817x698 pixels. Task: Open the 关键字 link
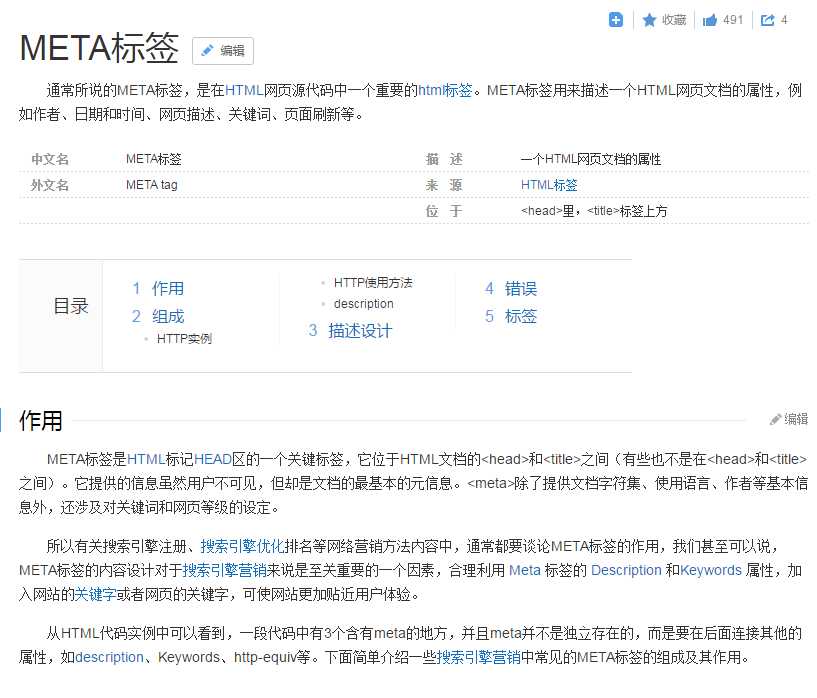(95, 594)
